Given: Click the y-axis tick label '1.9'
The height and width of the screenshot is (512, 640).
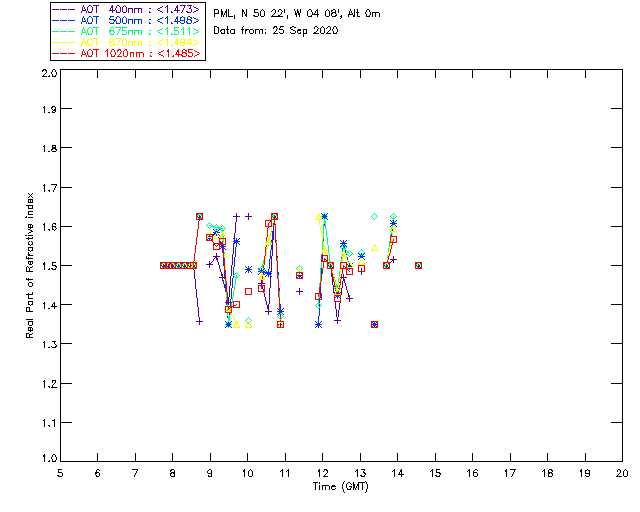Looking at the screenshot, I should (x=49, y=109).
